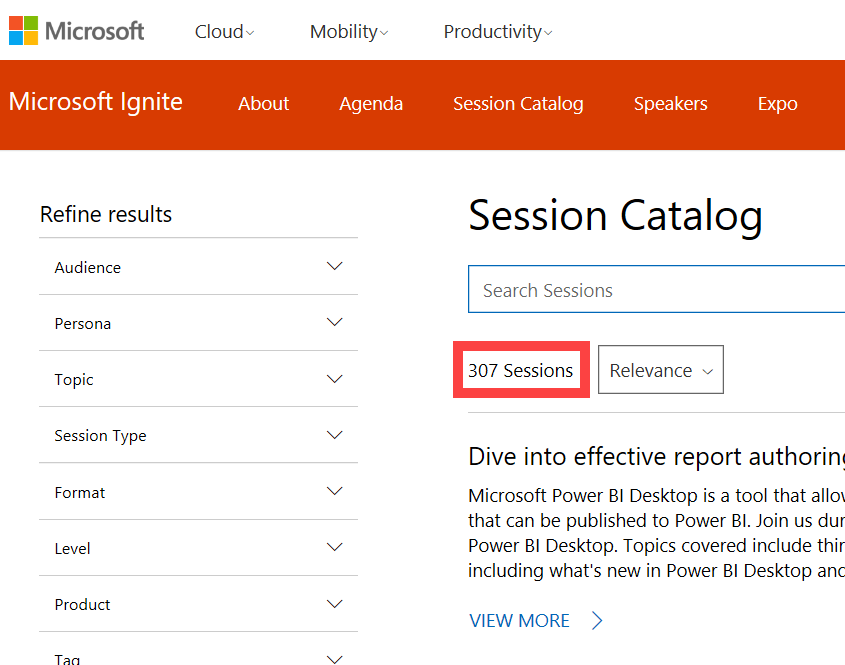Expand the Level filter

[335, 547]
